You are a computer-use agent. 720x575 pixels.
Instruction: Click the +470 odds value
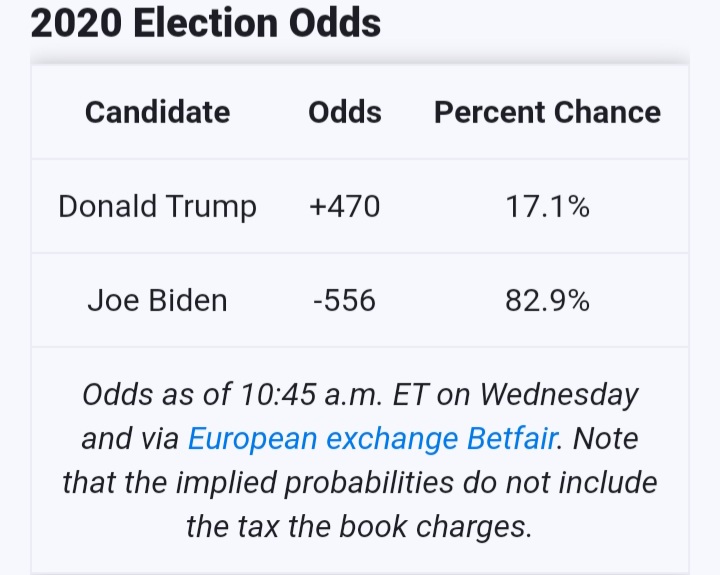(x=344, y=206)
